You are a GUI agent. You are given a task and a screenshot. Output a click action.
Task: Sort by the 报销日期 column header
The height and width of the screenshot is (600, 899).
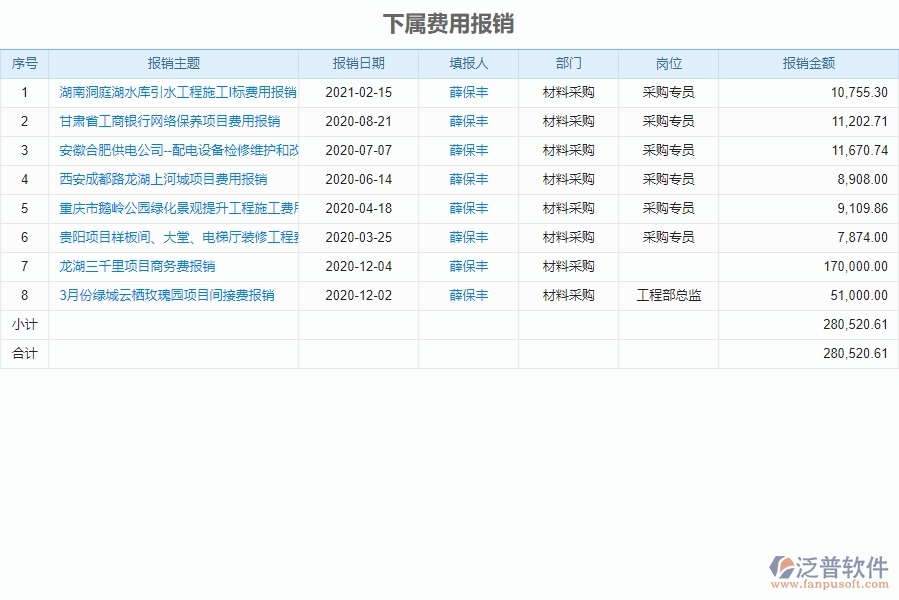tap(360, 62)
